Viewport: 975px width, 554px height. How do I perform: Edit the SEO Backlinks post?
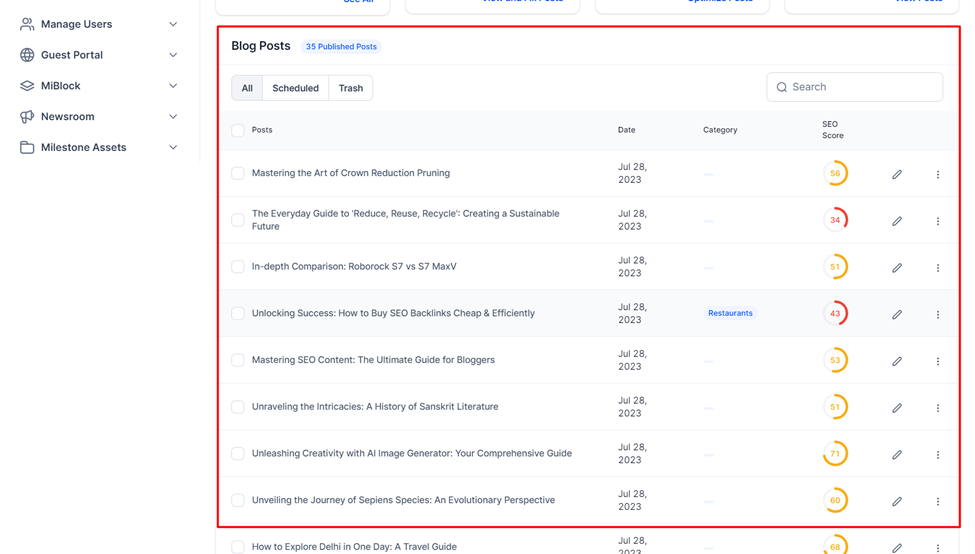click(x=897, y=314)
